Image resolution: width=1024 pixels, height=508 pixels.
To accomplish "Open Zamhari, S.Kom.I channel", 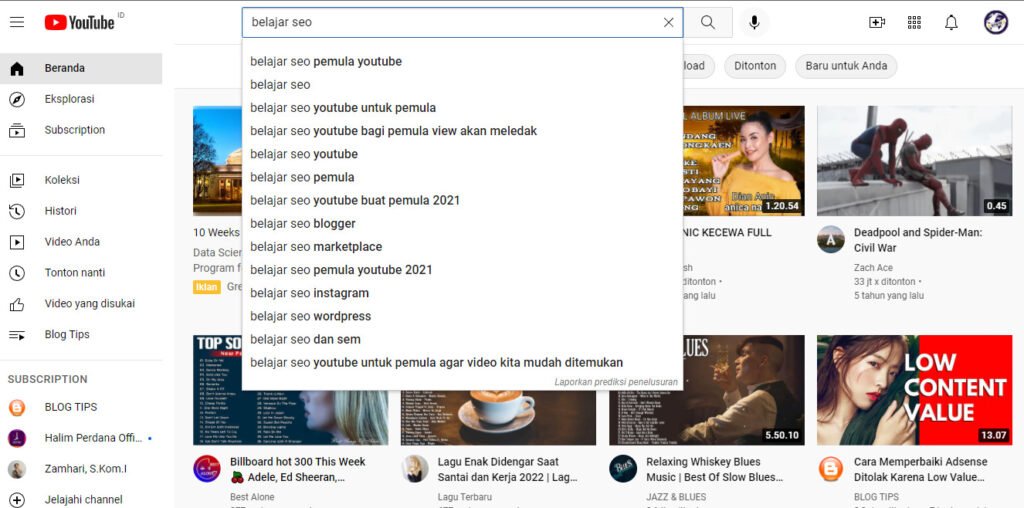I will click(81, 469).
